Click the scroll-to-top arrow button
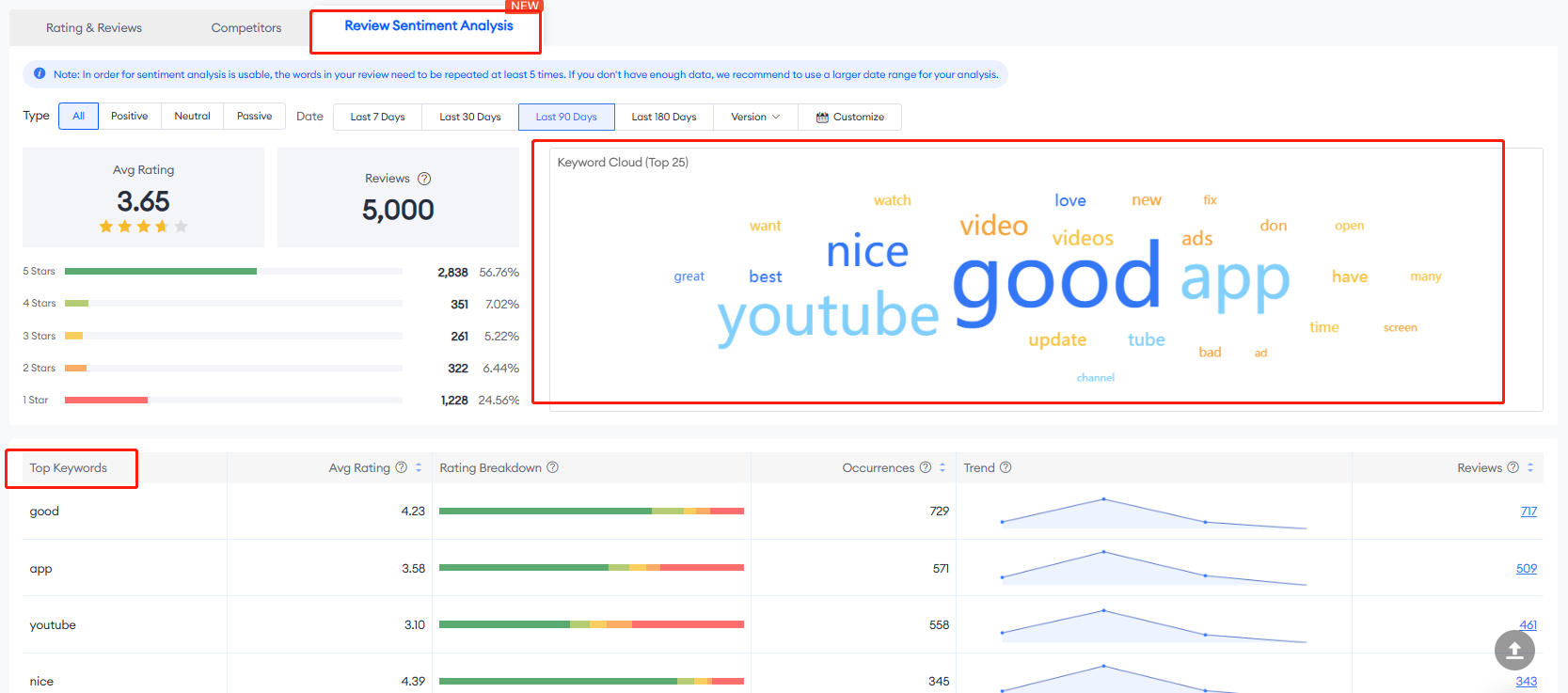The image size is (1568, 693). (x=1514, y=650)
